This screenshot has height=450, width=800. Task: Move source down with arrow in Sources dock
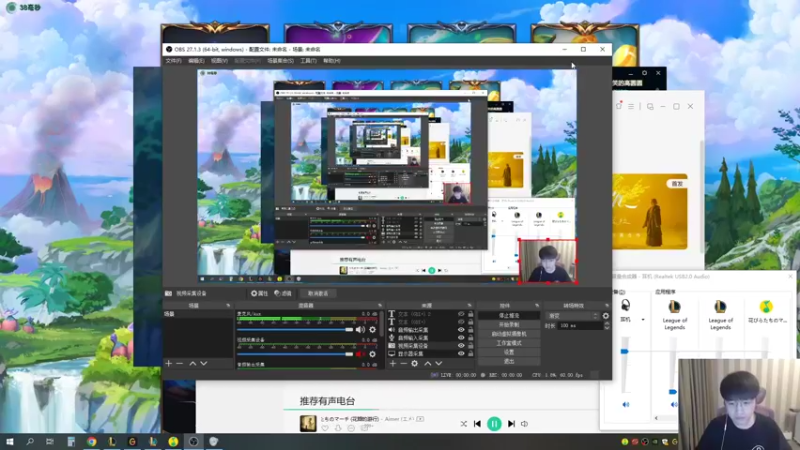(x=439, y=363)
